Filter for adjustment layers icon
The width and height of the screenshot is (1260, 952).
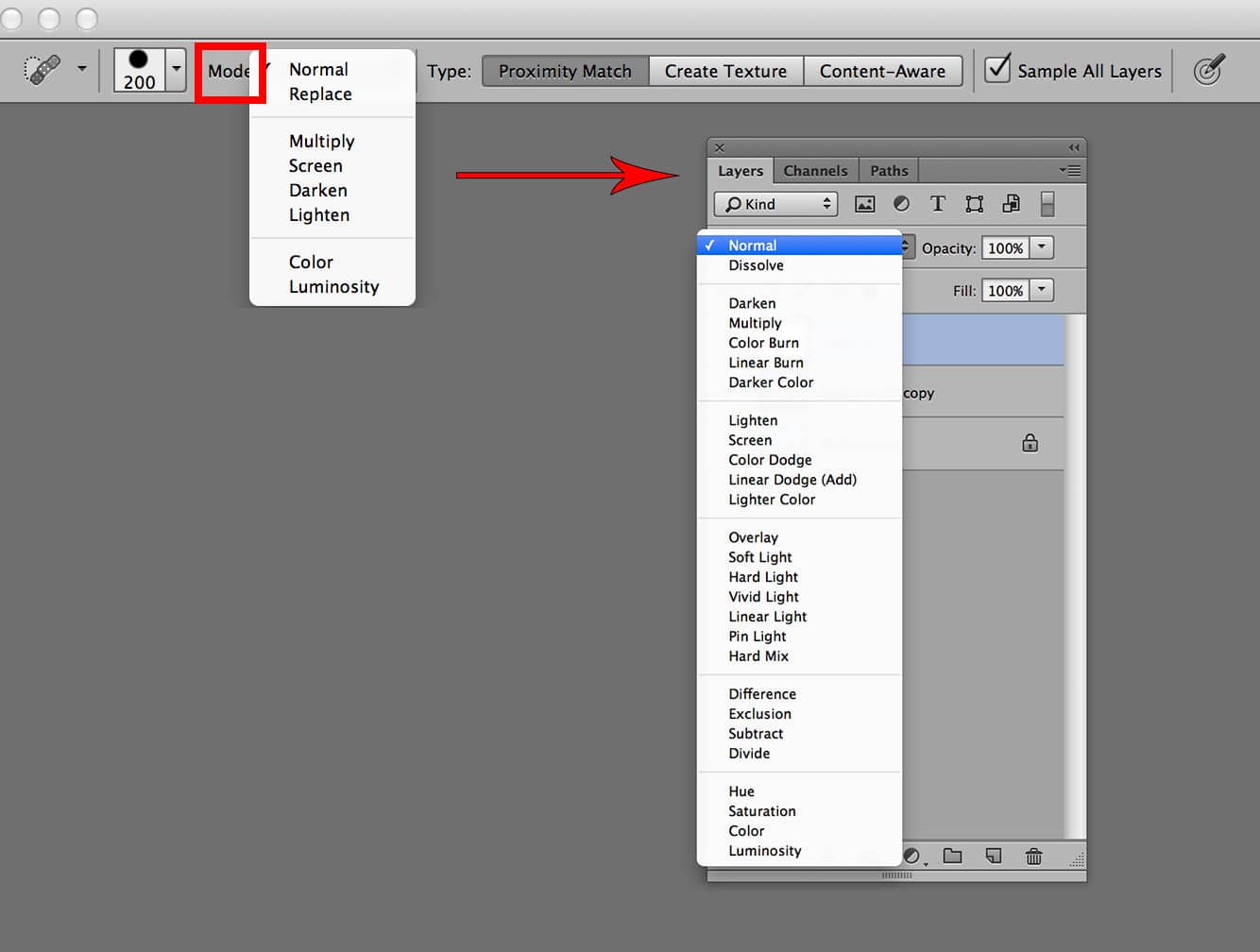(x=901, y=204)
